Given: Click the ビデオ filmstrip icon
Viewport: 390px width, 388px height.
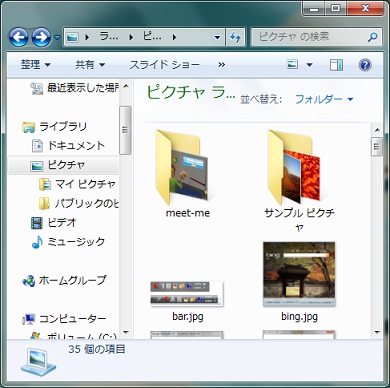Looking at the screenshot, I should [x=37, y=223].
